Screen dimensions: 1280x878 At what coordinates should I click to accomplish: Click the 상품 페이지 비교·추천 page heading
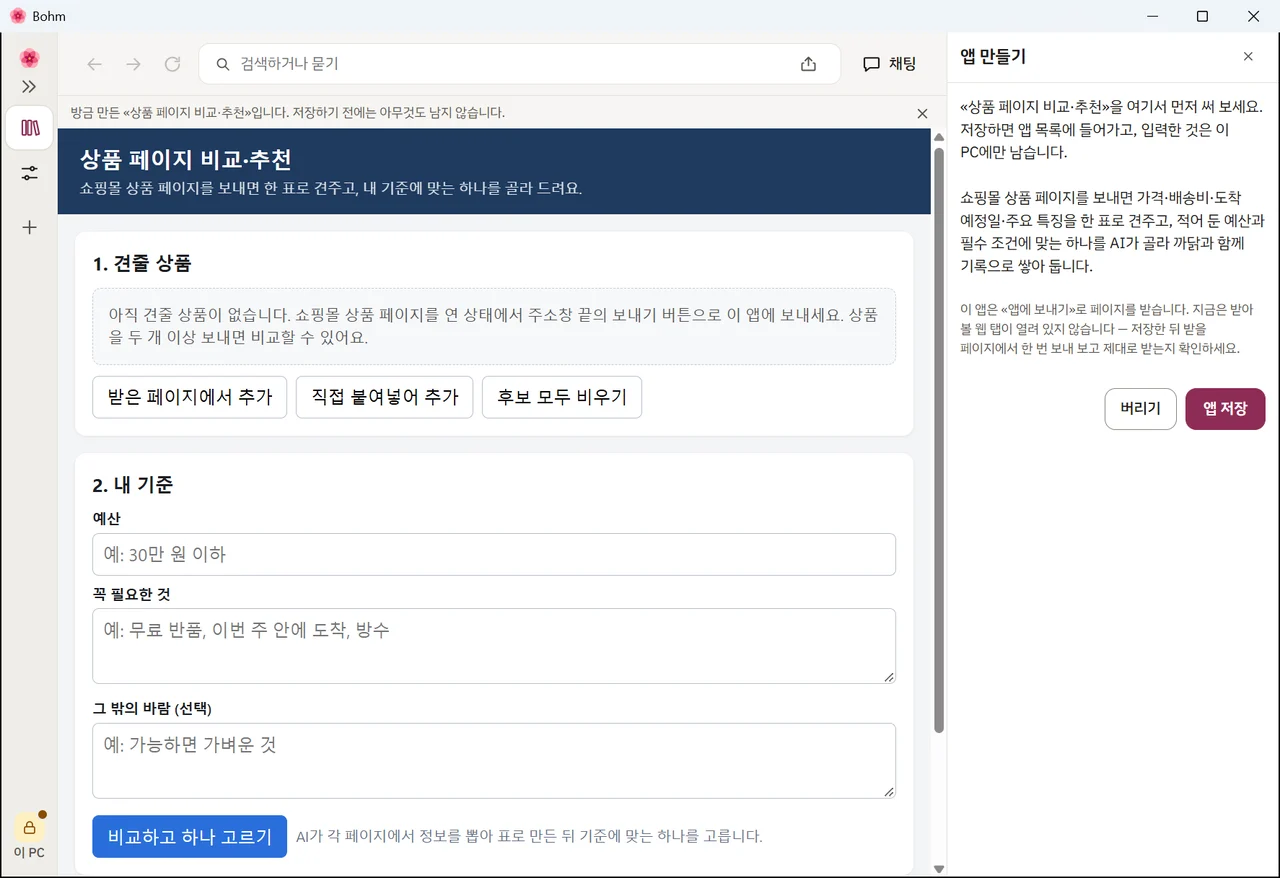coord(186,160)
